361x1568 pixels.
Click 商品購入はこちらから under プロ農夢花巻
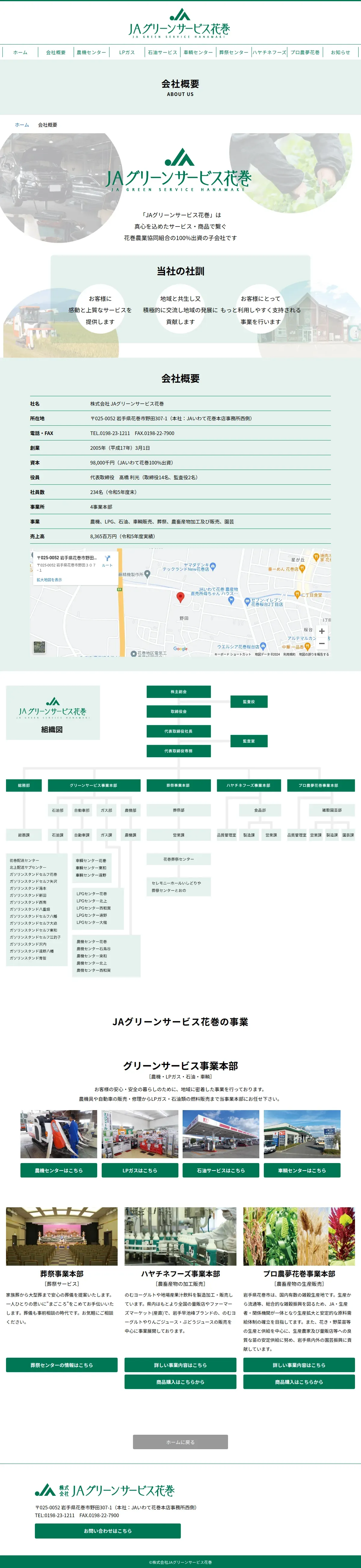pos(299,1382)
